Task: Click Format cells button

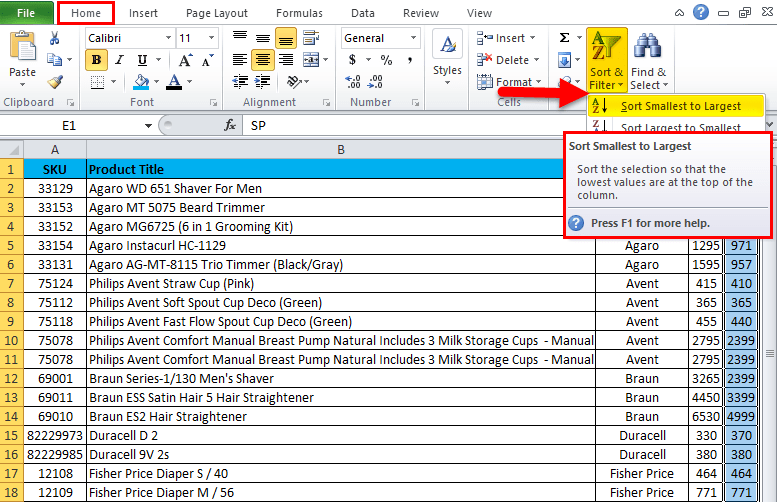Action: (x=509, y=82)
